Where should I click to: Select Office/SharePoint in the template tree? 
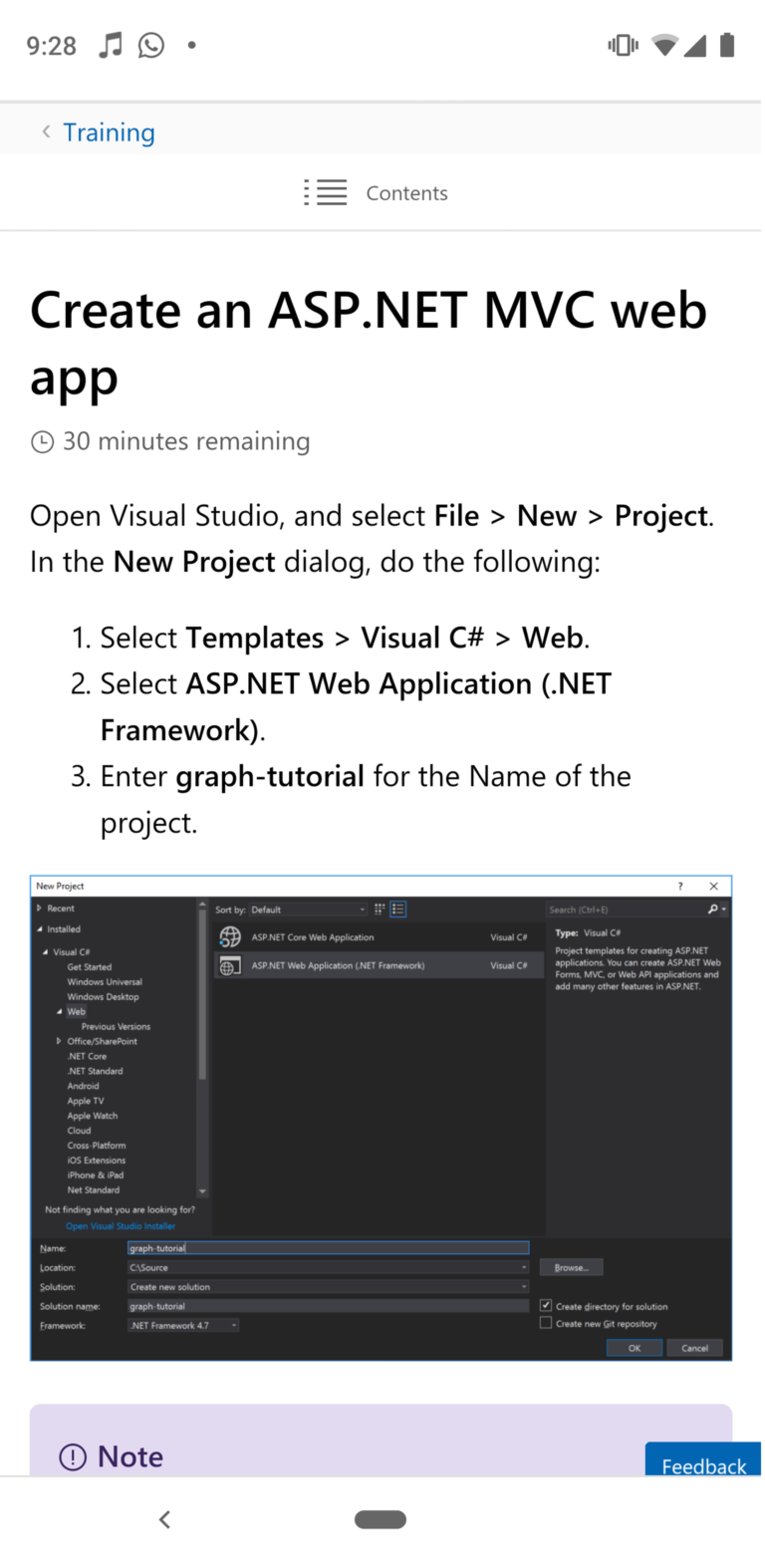[102, 1041]
